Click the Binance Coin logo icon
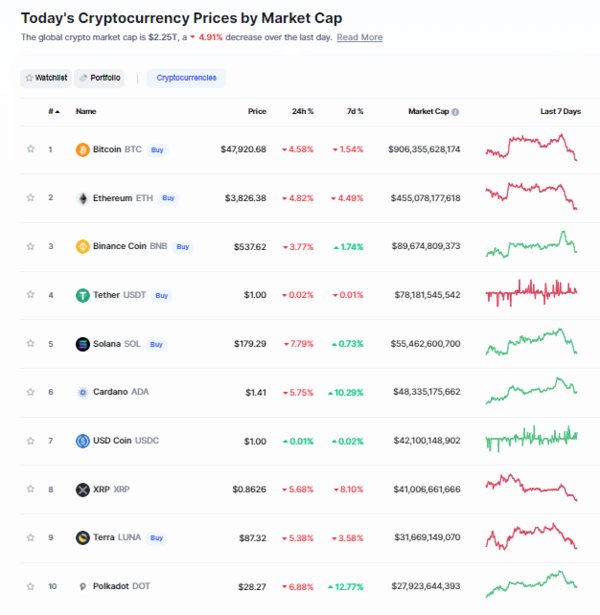Screen dimensions: 600x615 pos(82,246)
